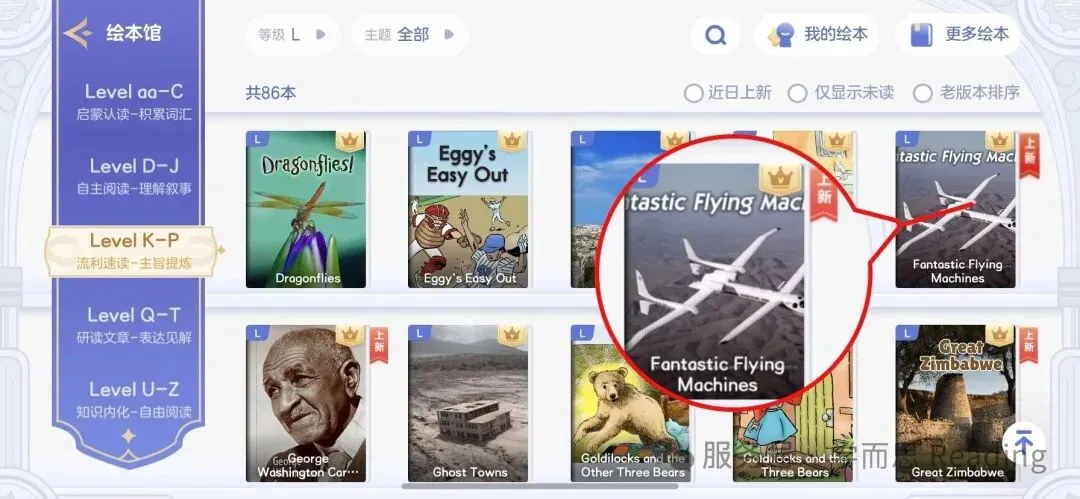Enable the 仅显示未读 filter
The image size is (1080, 499).
tap(841, 93)
